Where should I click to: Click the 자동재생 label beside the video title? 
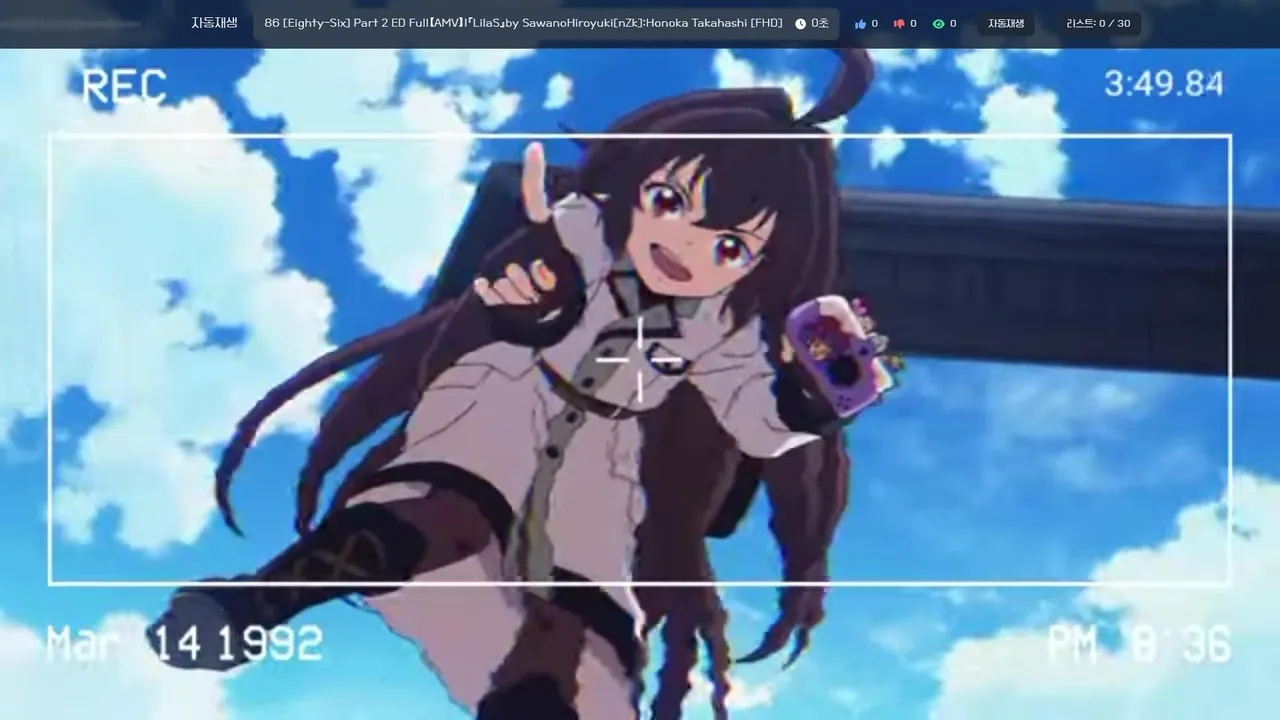coord(214,23)
